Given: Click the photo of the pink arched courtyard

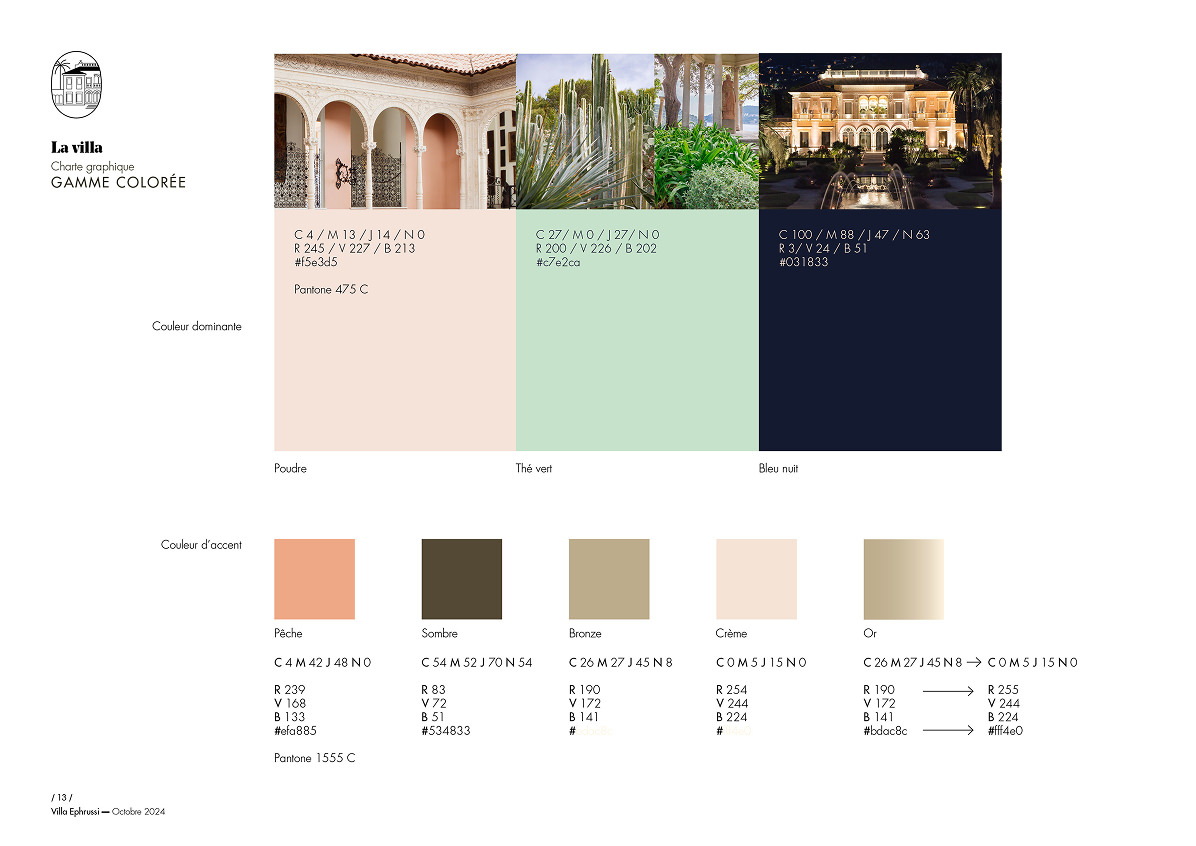Looking at the screenshot, I should 393,130.
